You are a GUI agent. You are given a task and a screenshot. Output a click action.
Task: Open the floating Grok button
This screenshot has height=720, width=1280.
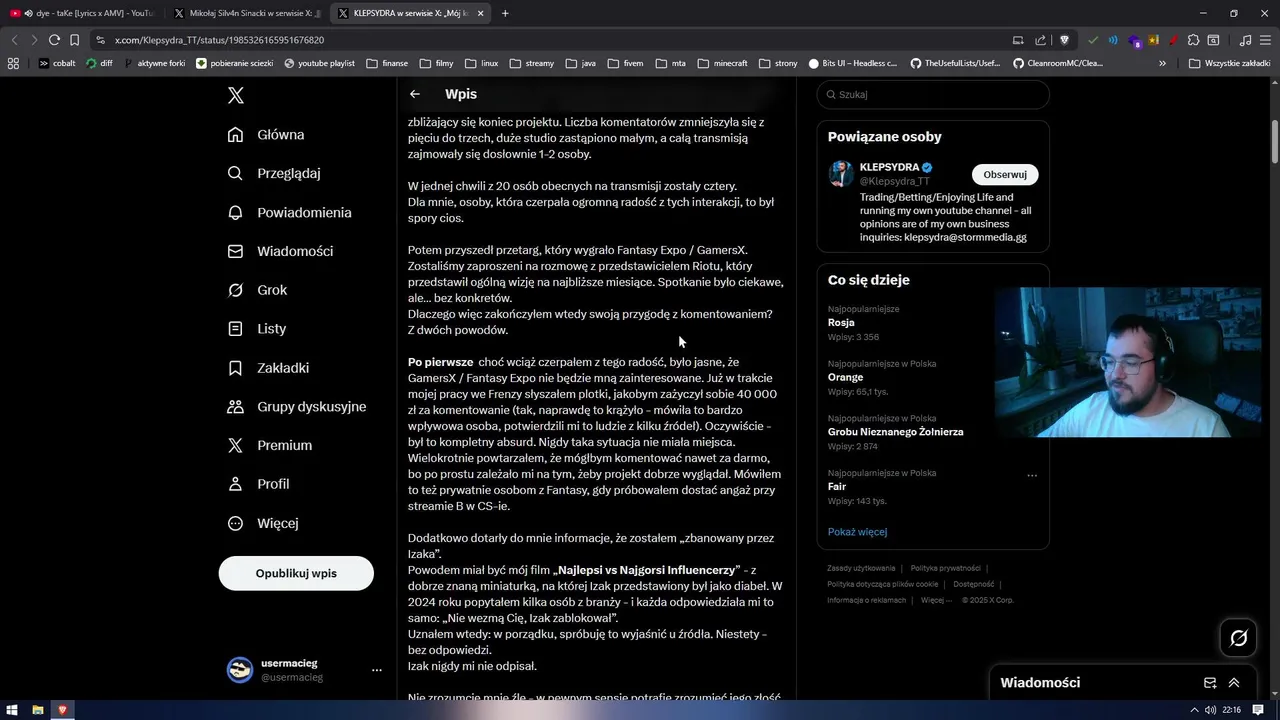click(x=1238, y=638)
